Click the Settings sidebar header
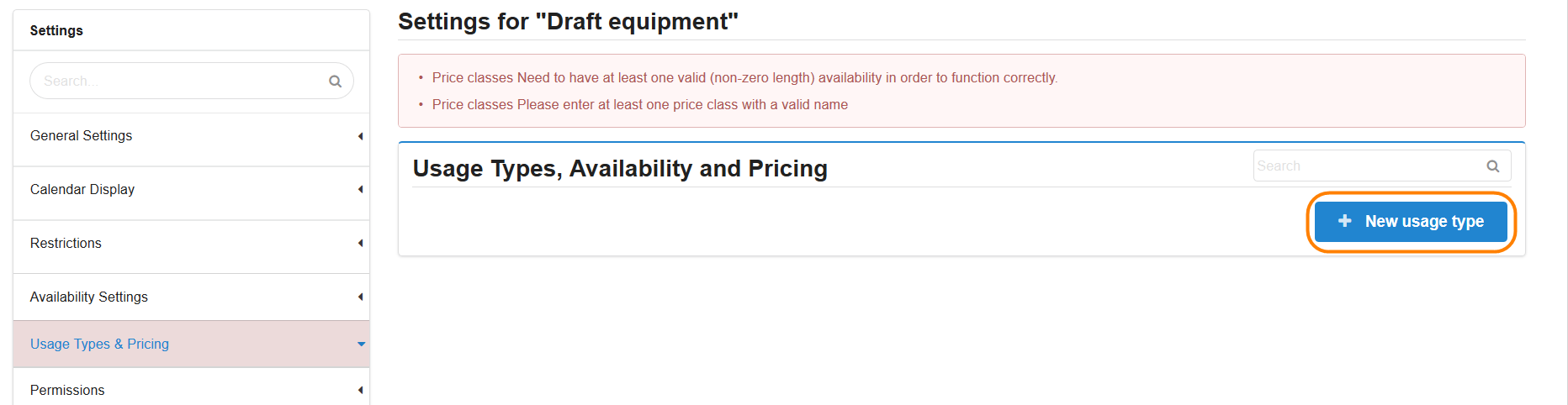The width and height of the screenshot is (1568, 405). pos(56,31)
